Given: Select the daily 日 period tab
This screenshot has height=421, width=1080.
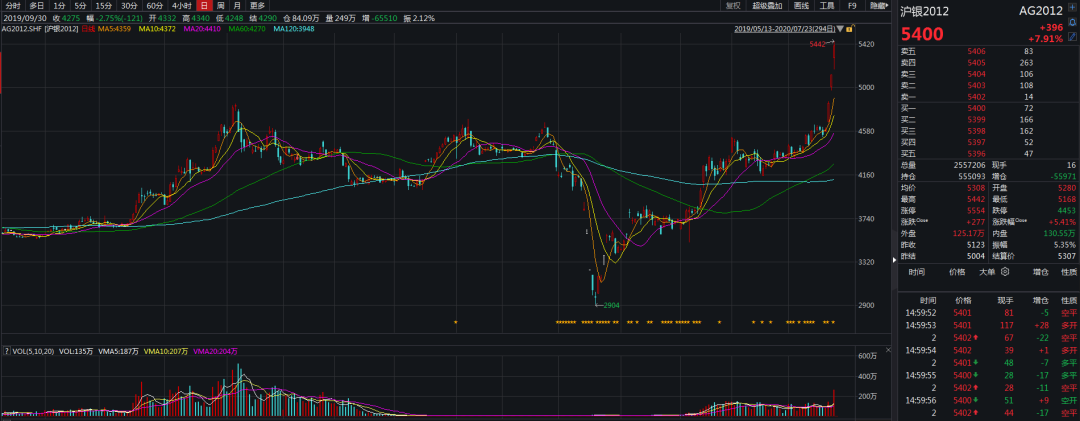Looking at the screenshot, I should pyautogui.click(x=203, y=6).
